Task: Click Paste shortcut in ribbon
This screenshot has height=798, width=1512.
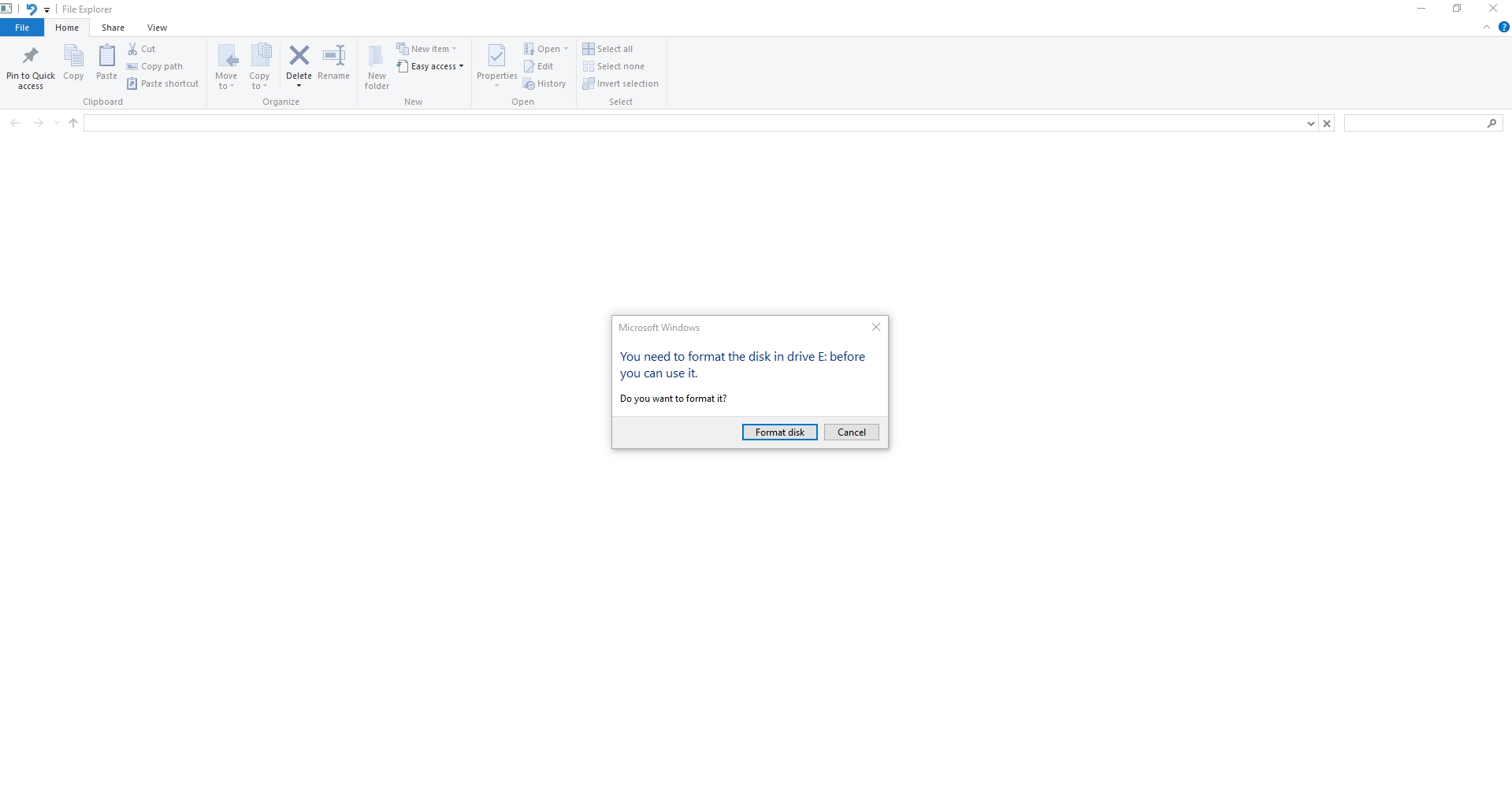Action: pos(162,84)
